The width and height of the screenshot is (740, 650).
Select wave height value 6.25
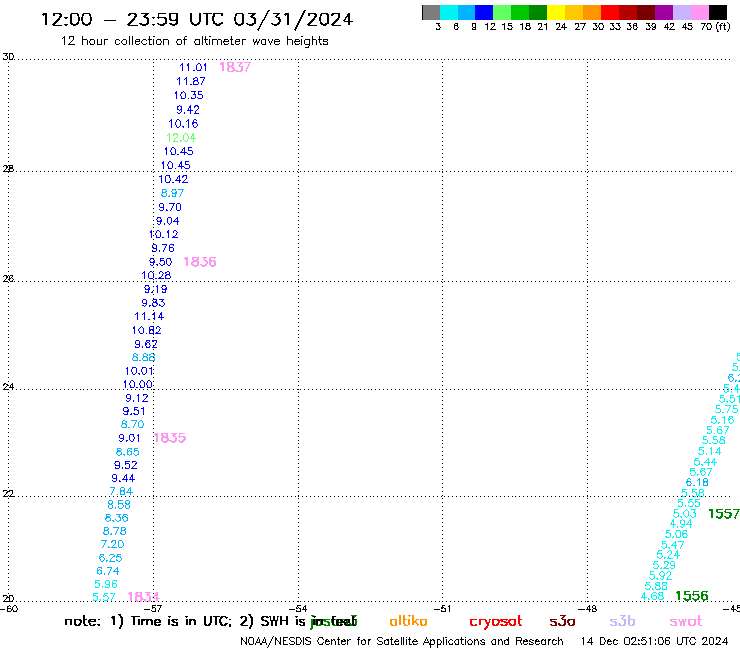(x=110, y=558)
